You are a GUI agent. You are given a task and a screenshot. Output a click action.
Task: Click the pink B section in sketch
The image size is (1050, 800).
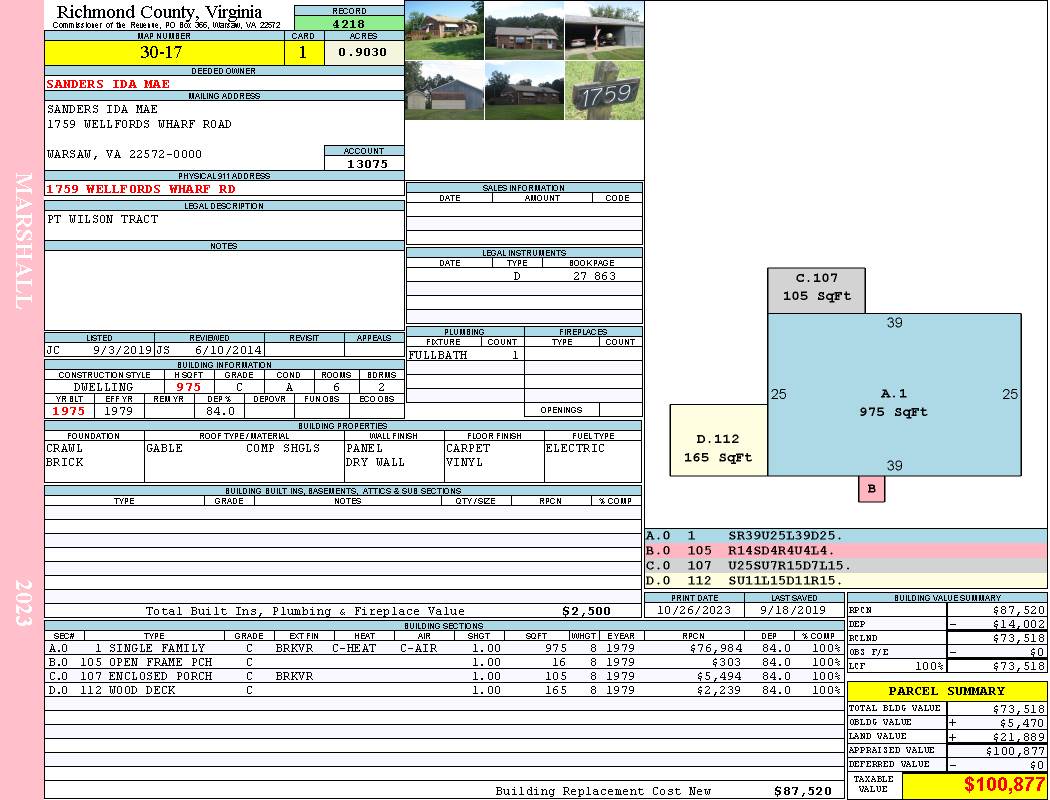pos(871,489)
